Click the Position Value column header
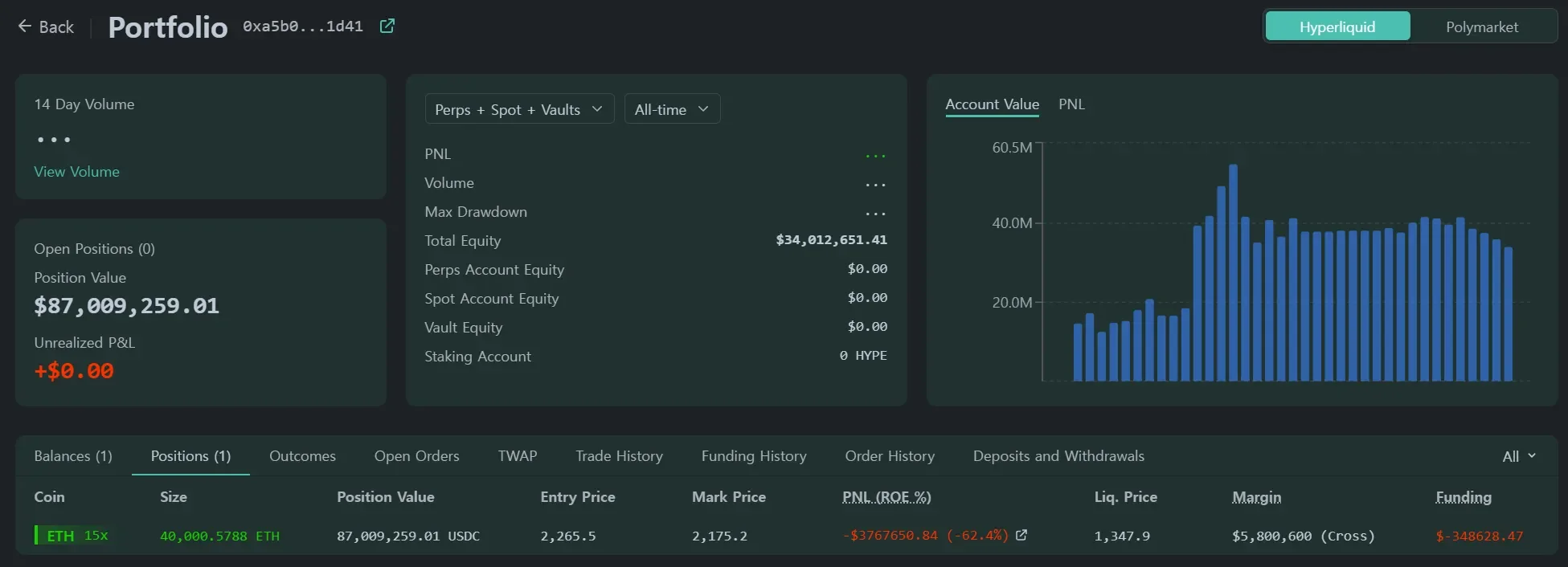The width and height of the screenshot is (1568, 567). 386,497
